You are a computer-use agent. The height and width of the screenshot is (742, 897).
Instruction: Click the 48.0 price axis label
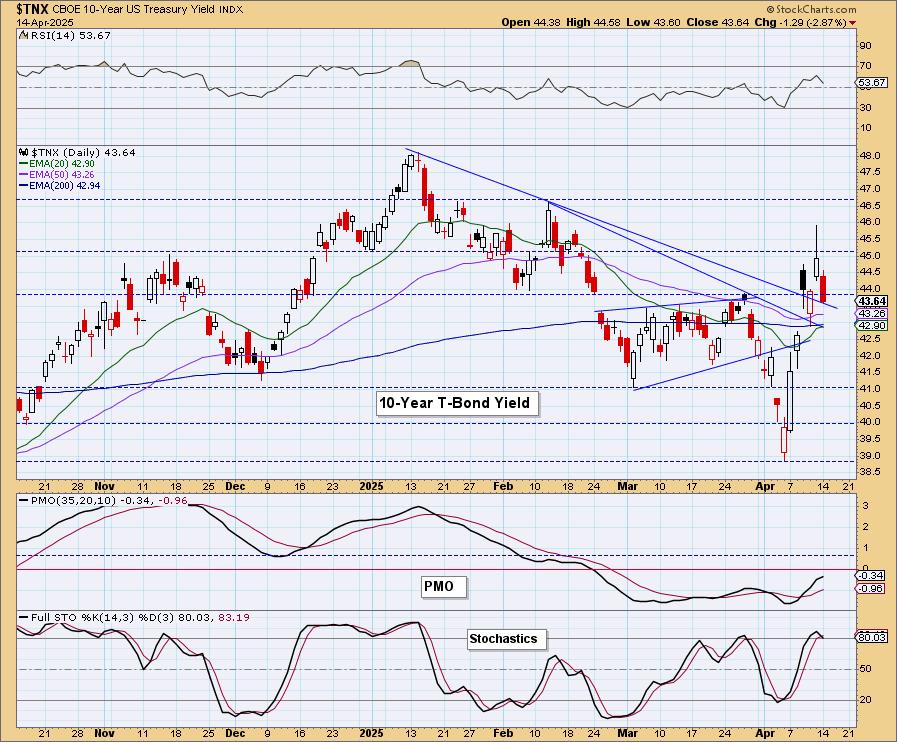[x=872, y=156]
